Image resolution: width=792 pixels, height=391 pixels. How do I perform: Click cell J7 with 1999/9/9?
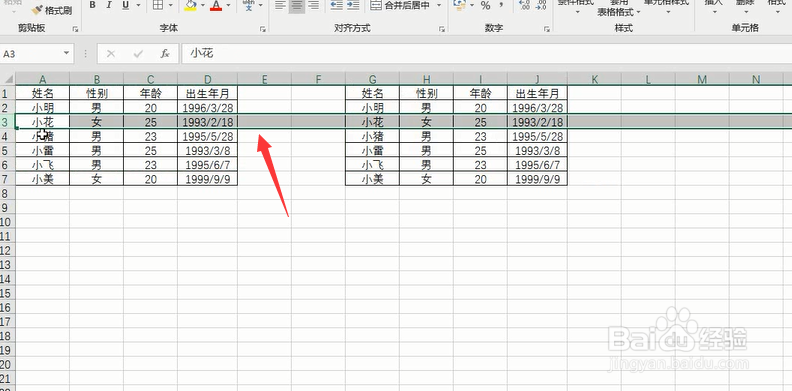[x=537, y=179]
